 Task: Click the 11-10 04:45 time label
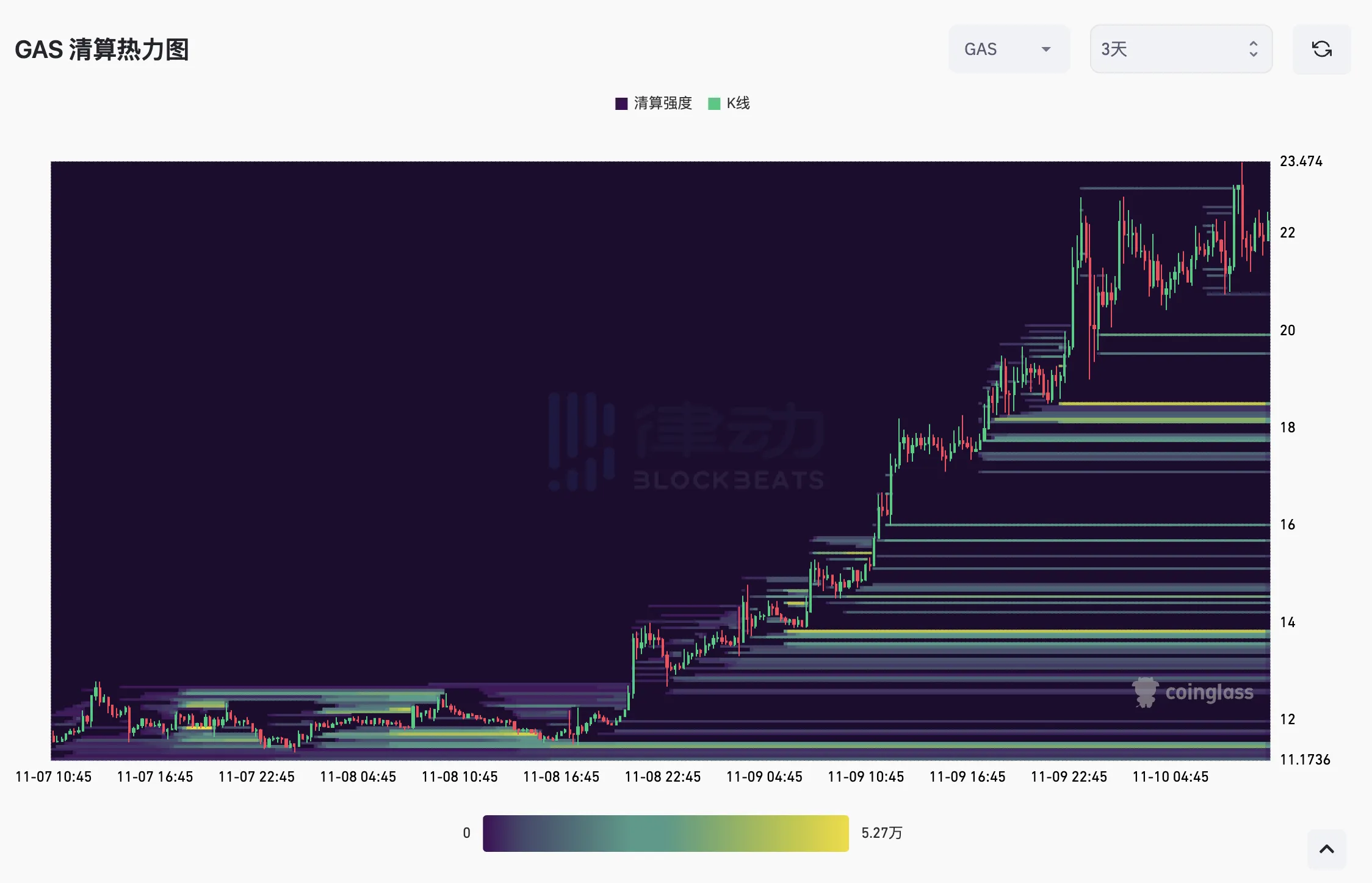coord(1170,777)
